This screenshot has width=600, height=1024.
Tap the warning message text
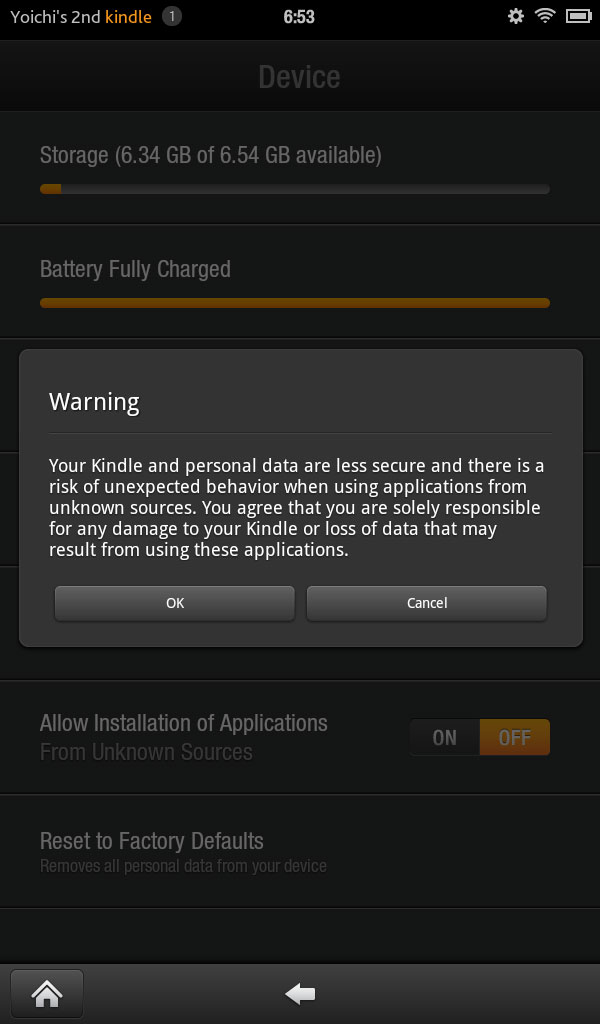click(296, 507)
